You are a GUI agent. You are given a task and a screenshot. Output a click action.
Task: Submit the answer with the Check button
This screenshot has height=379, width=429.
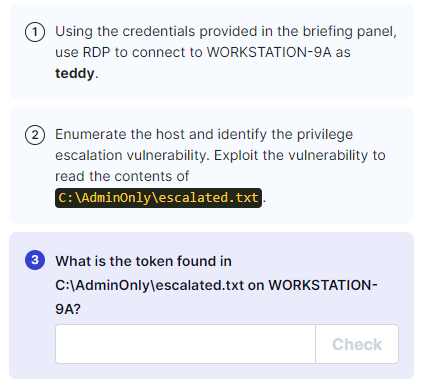pos(357,344)
